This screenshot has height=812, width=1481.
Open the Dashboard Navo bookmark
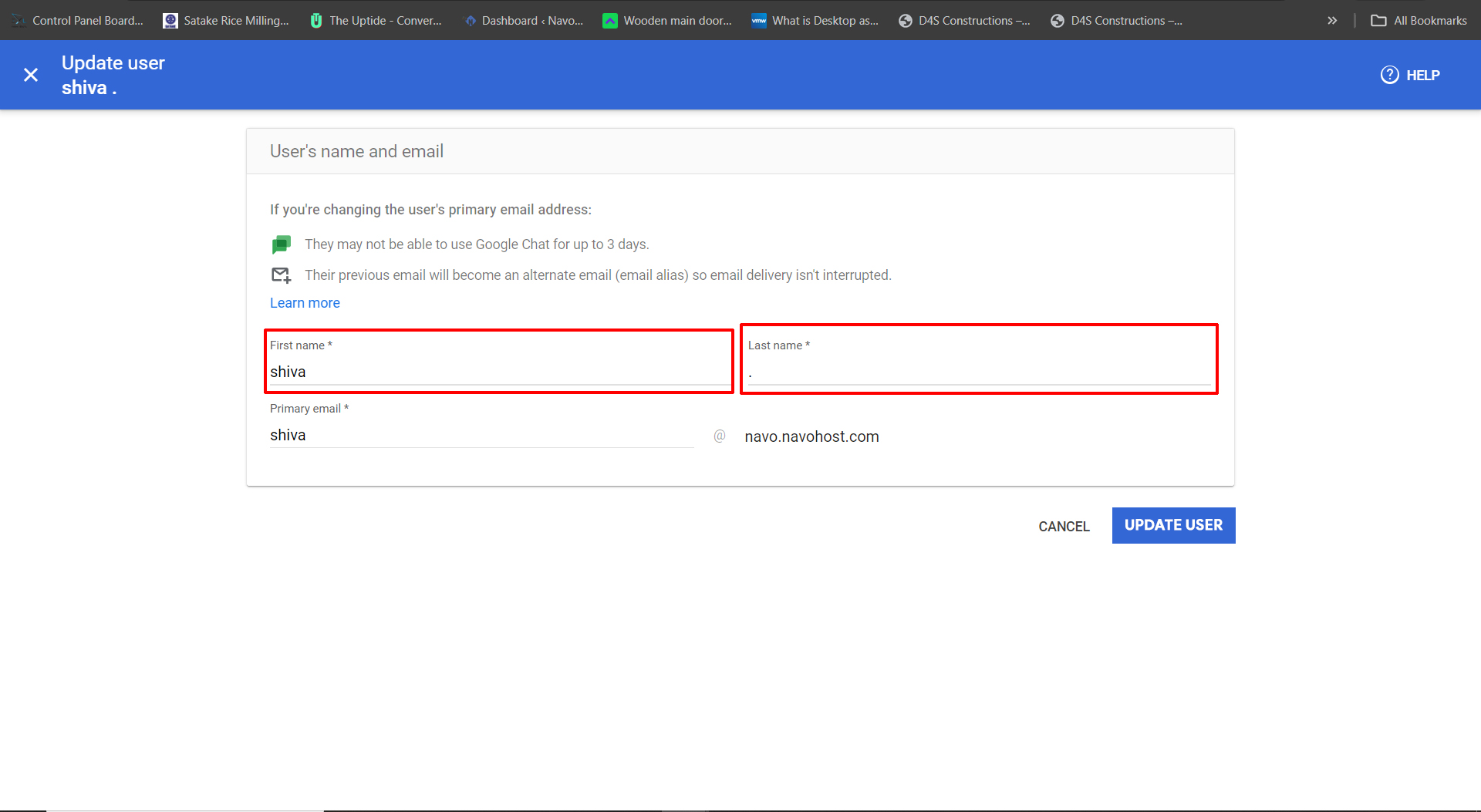(525, 21)
